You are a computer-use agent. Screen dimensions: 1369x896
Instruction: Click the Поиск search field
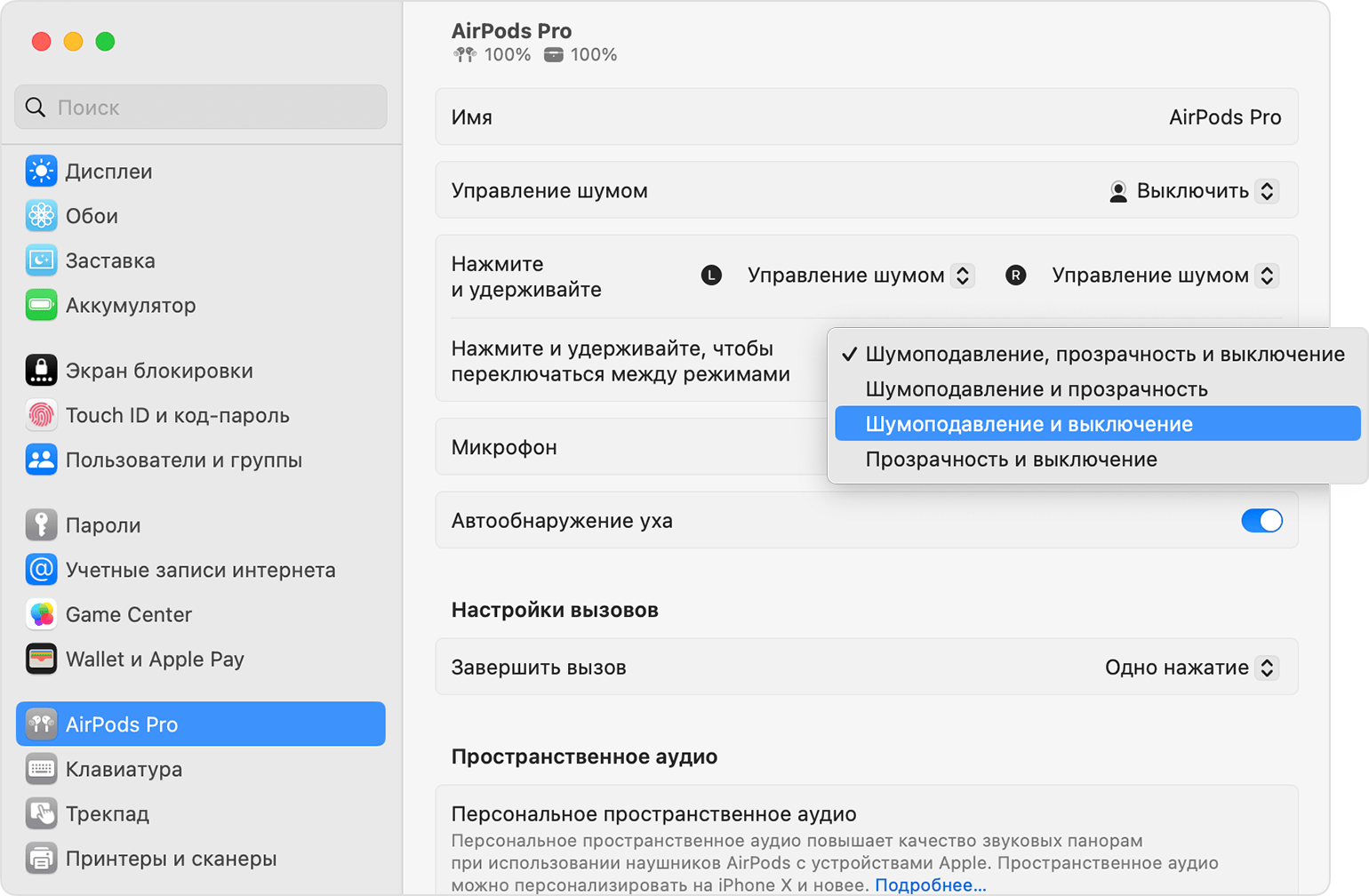click(201, 108)
